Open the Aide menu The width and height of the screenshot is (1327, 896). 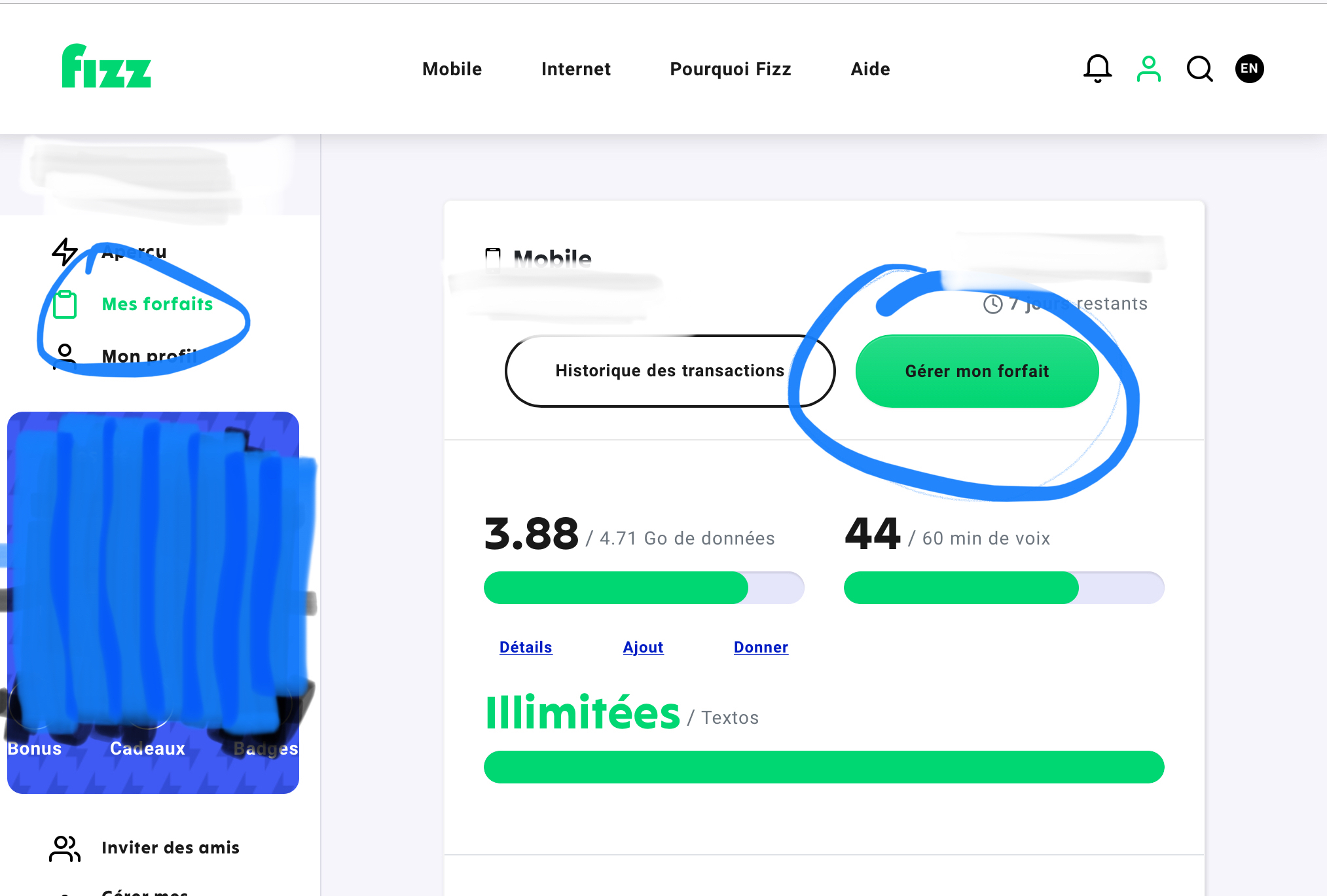(870, 69)
